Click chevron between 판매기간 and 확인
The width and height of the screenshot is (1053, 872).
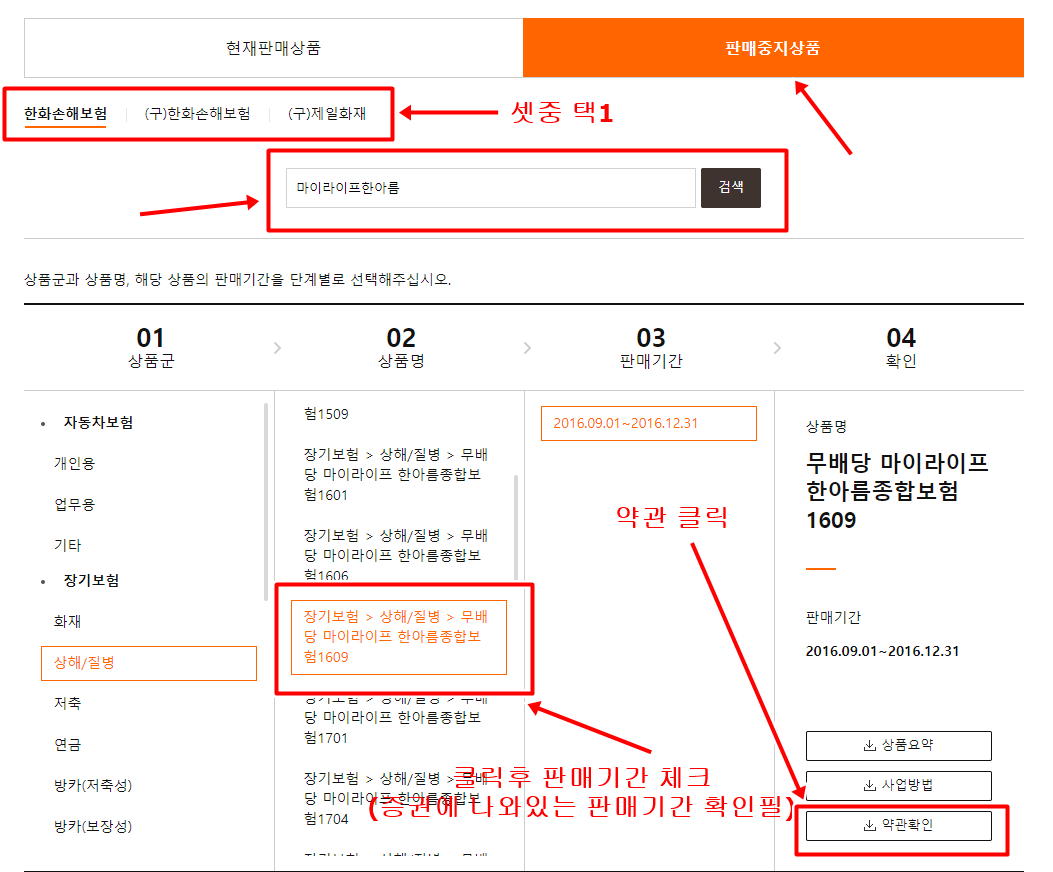777,348
